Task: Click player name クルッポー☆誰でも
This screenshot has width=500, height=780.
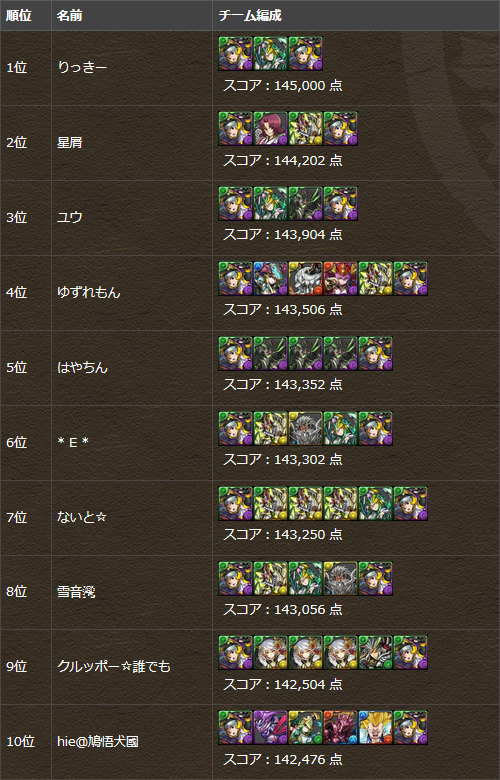Action: click(114, 667)
